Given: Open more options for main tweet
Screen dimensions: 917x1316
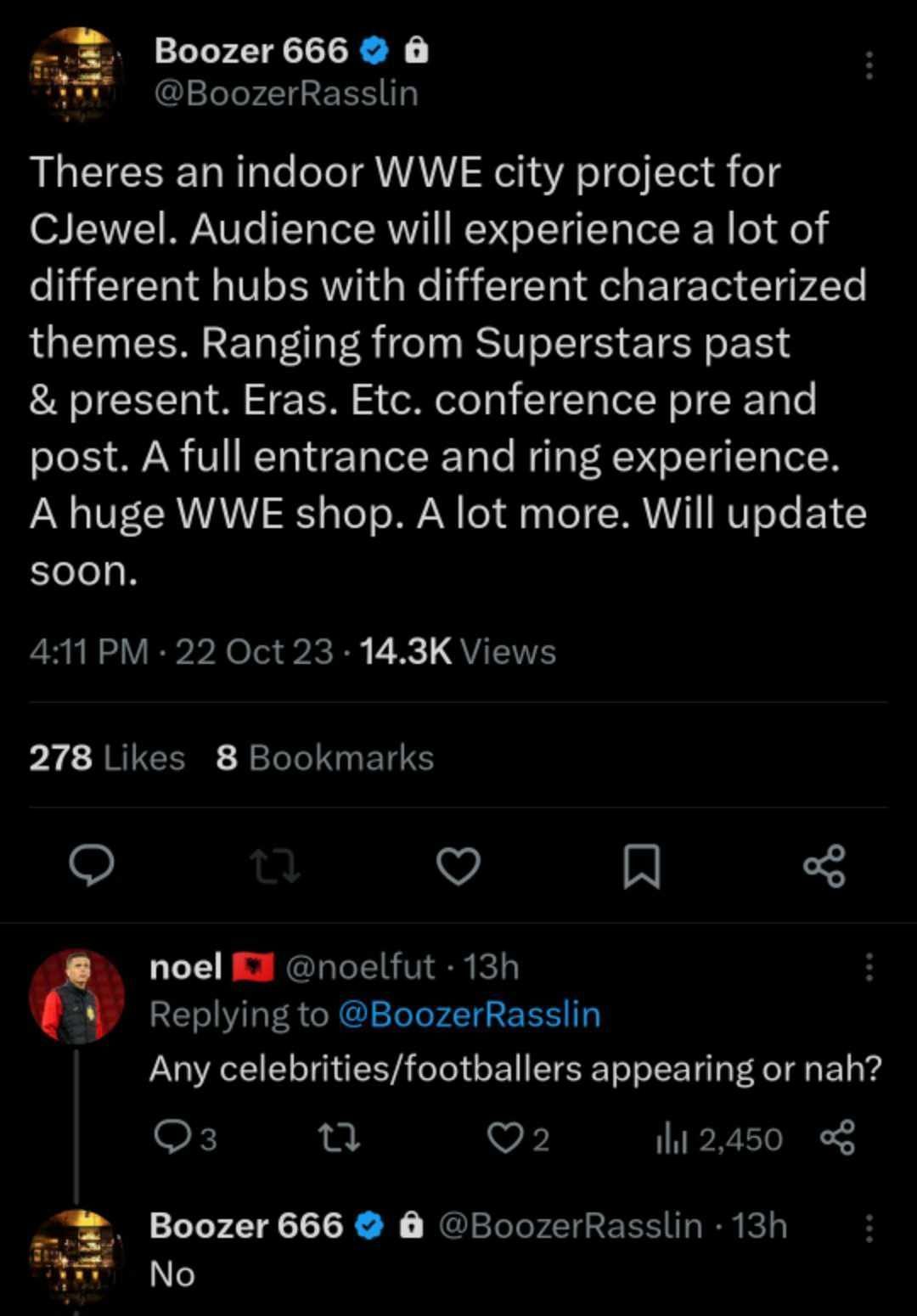Looking at the screenshot, I should [x=868, y=65].
